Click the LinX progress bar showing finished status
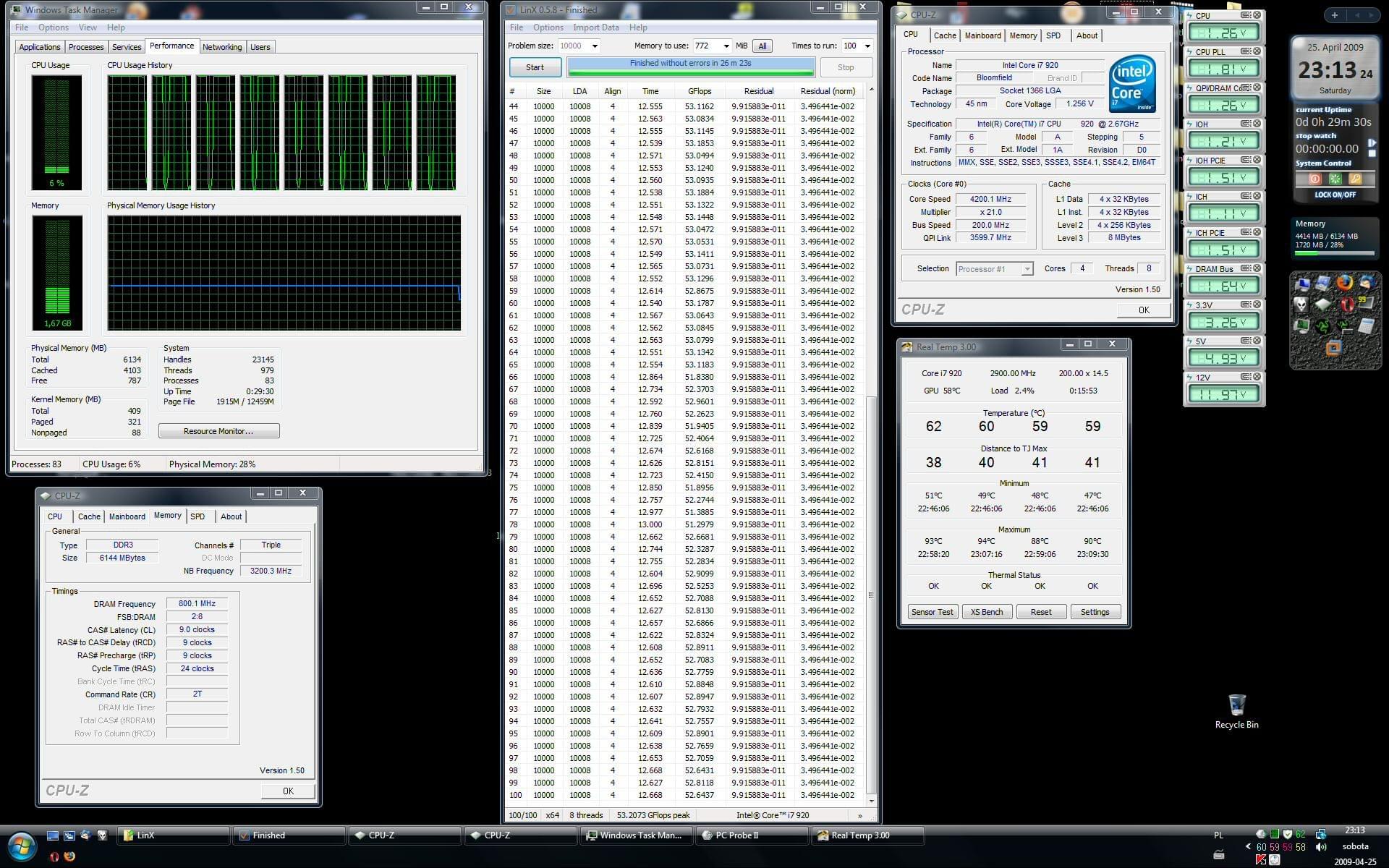This screenshot has width=1389, height=868. (691, 67)
